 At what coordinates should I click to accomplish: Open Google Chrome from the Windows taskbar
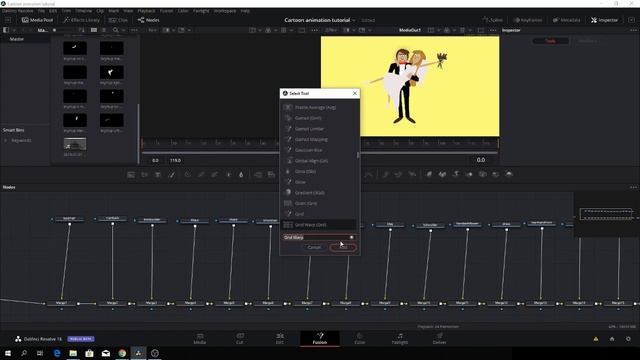click(x=122, y=353)
